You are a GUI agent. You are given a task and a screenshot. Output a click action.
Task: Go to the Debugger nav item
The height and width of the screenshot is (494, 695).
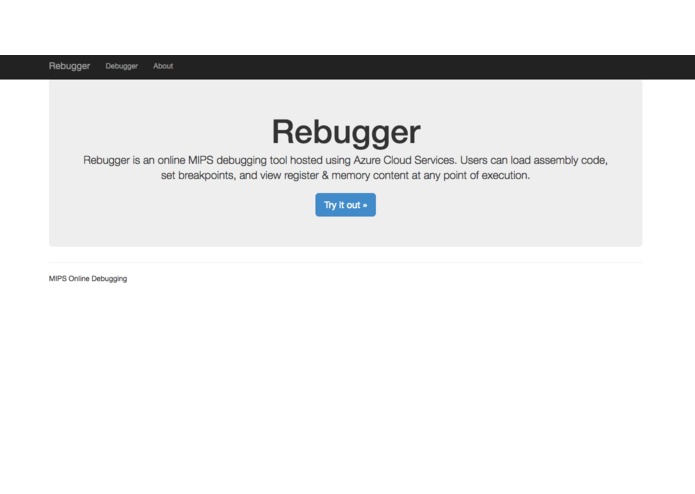[121, 66]
